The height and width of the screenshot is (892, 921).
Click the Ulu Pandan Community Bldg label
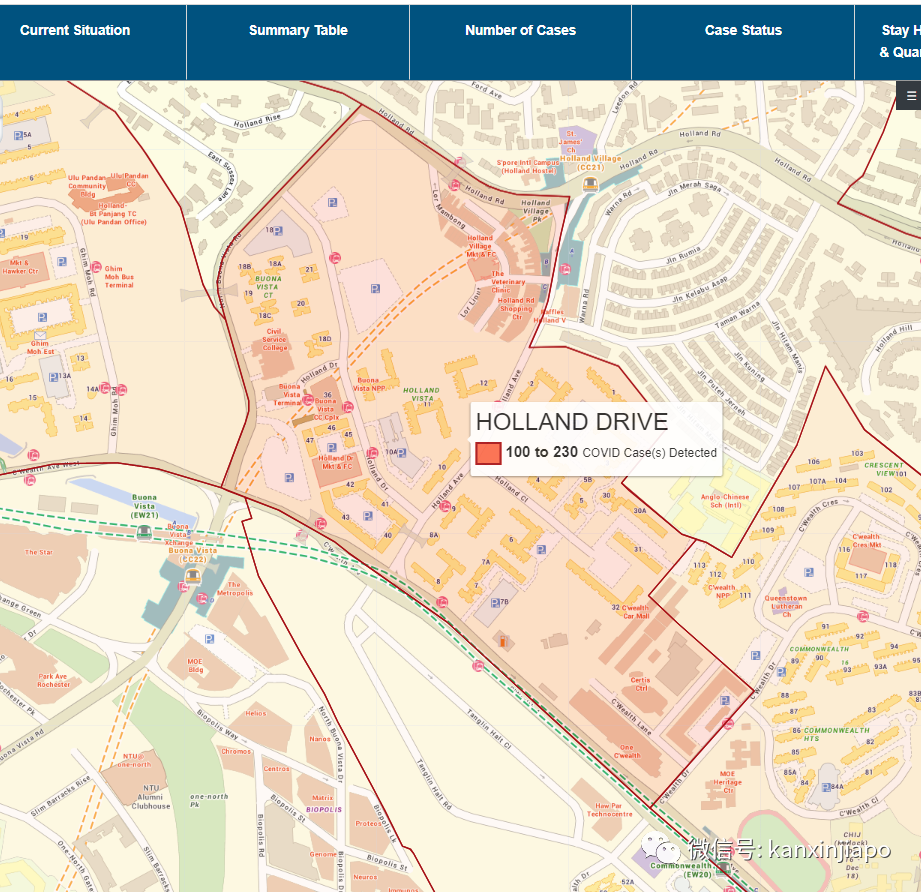pos(87,186)
